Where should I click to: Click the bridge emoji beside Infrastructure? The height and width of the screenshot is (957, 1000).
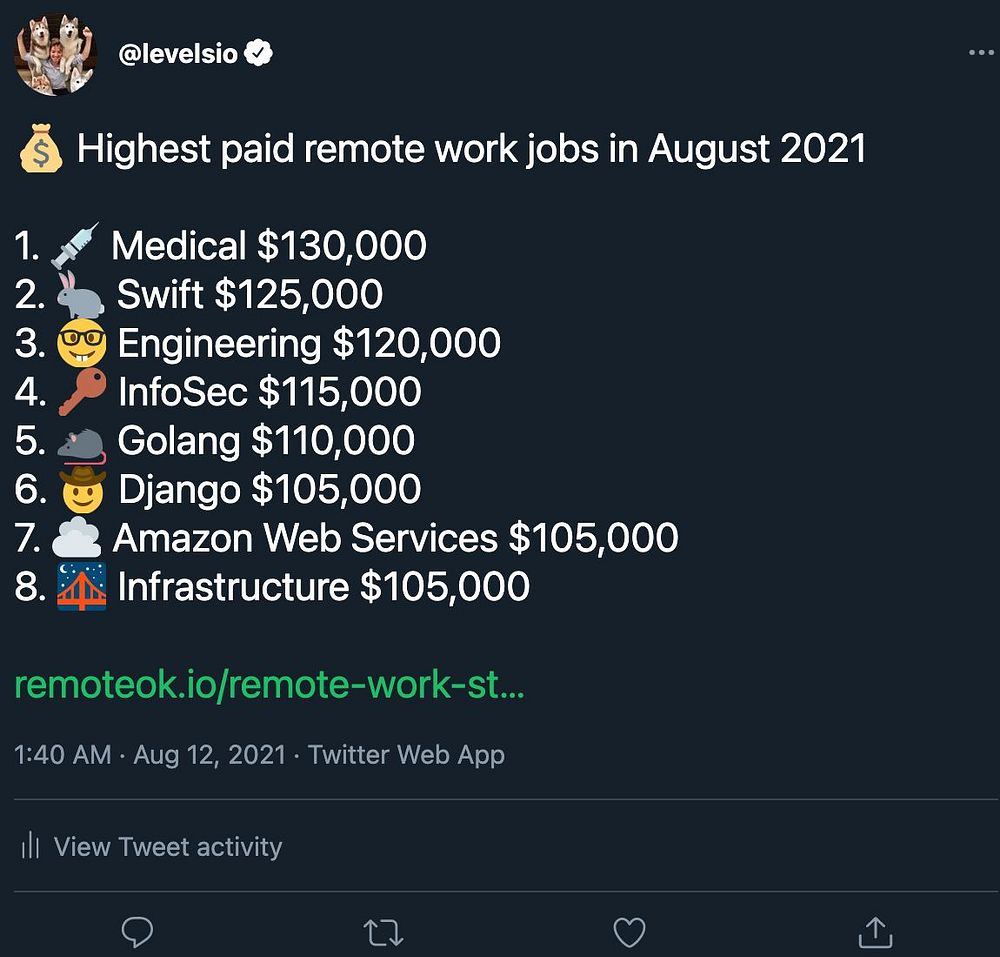81,588
